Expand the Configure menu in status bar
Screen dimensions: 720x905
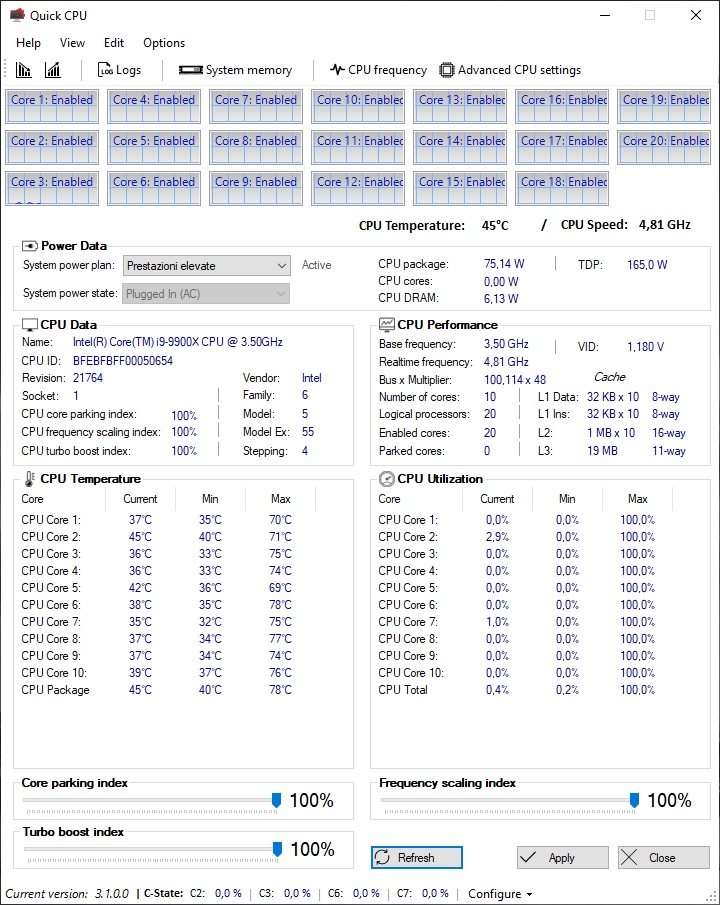click(500, 894)
